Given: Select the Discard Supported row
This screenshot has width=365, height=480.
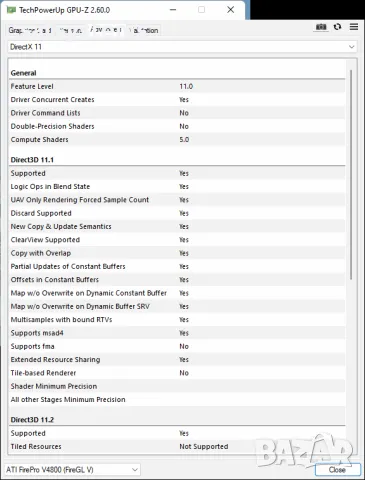Looking at the screenshot, I should coord(177,213).
